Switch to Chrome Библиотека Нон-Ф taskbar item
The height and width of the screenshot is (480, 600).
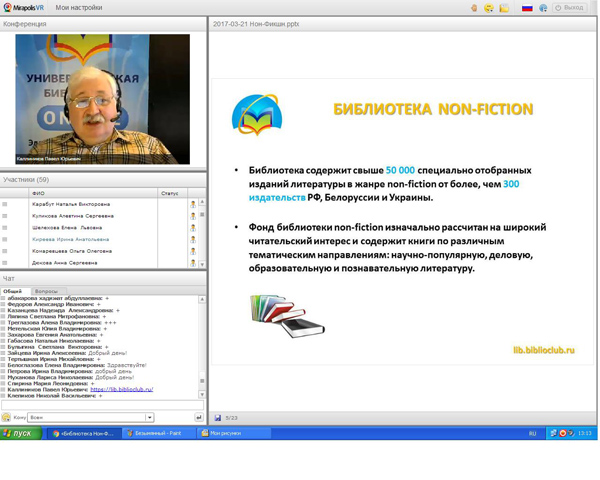click(84, 433)
